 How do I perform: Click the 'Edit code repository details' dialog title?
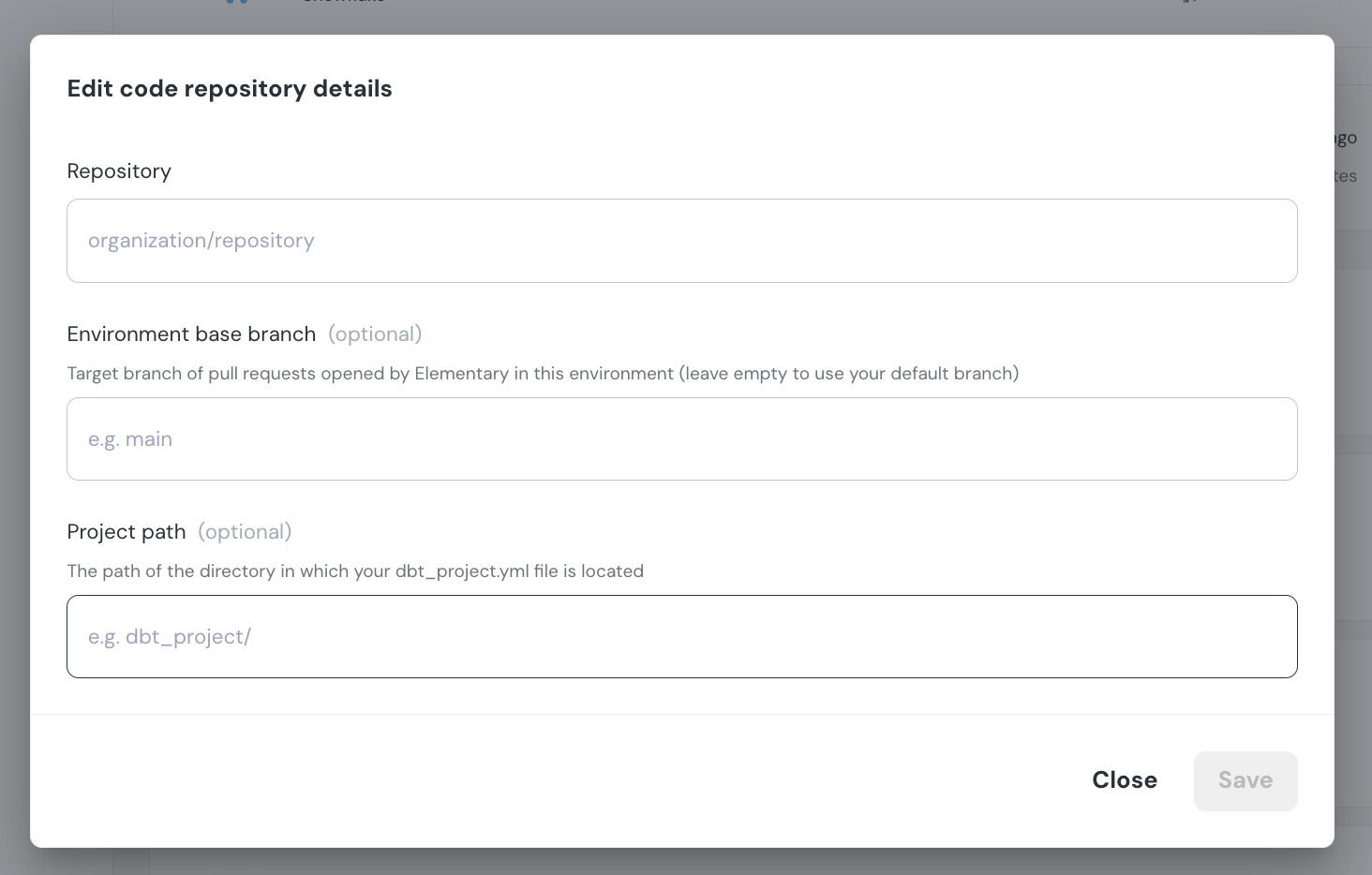tap(230, 88)
